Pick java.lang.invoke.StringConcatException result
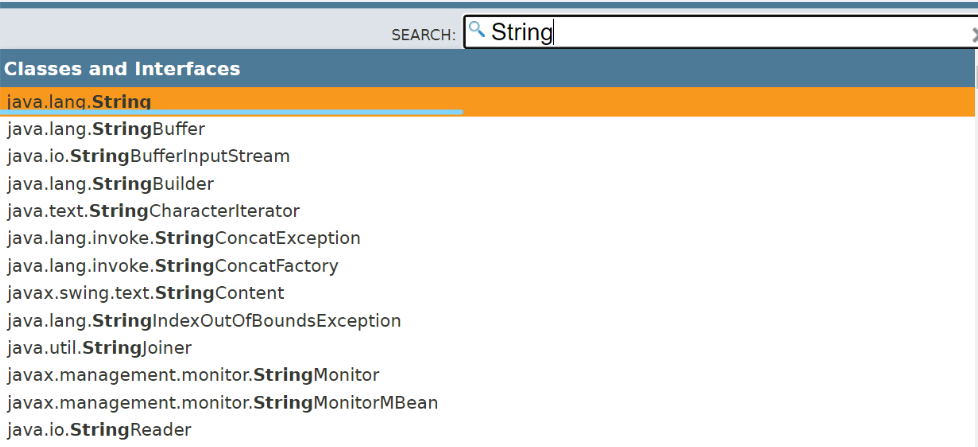 click(183, 238)
